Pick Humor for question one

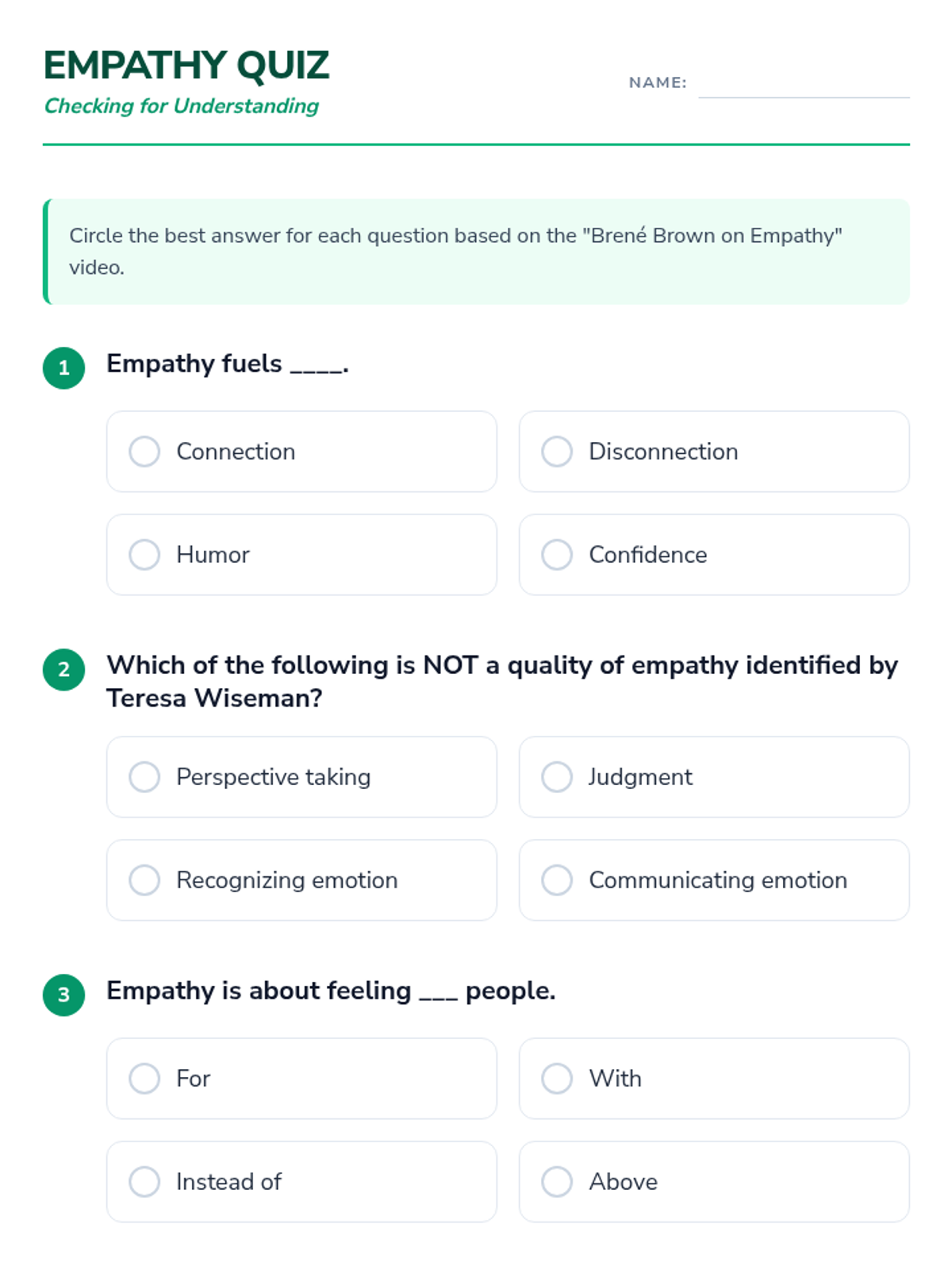pos(144,555)
